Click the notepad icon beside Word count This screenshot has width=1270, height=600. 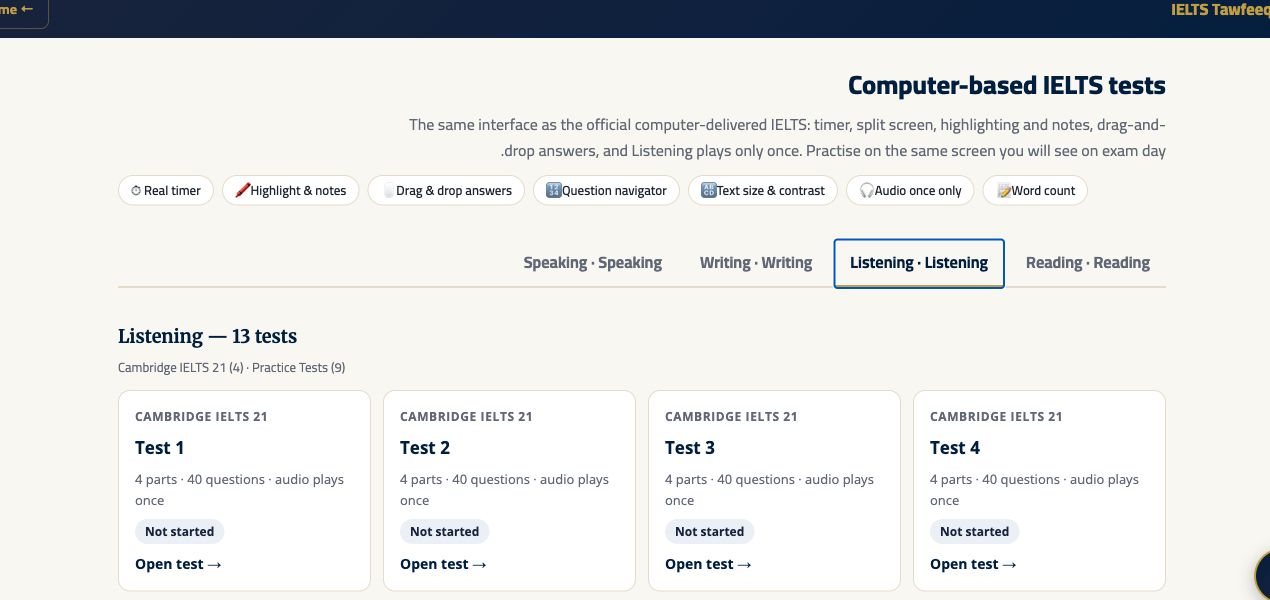coord(1004,191)
